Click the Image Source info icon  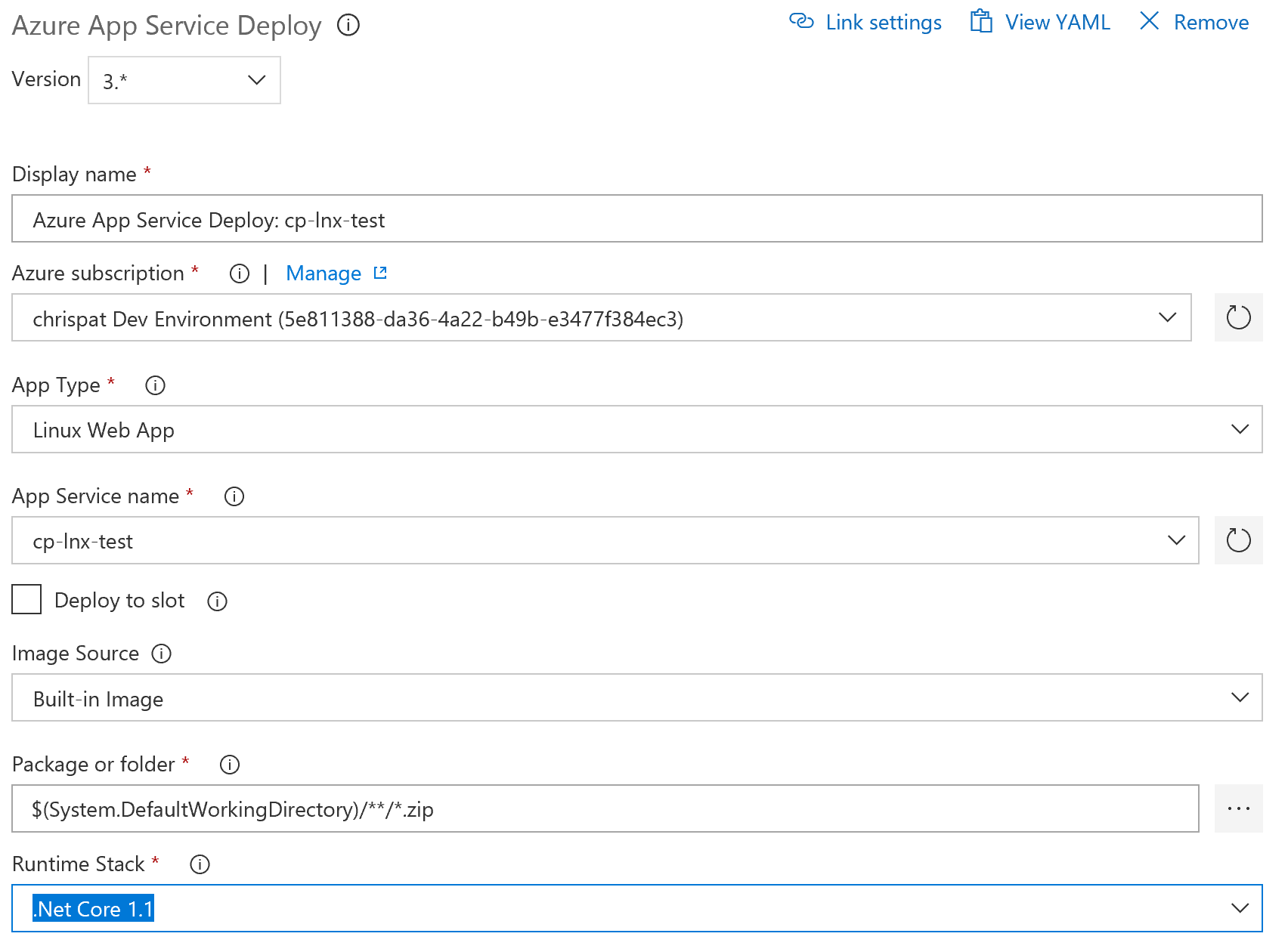click(162, 654)
